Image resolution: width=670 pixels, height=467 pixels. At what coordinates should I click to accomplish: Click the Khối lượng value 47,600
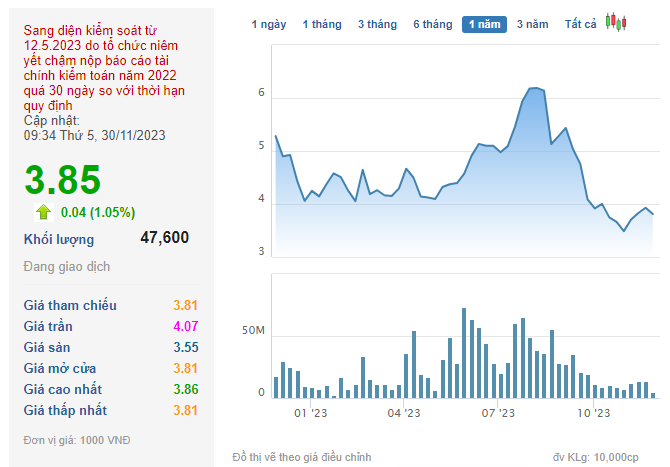tap(164, 238)
